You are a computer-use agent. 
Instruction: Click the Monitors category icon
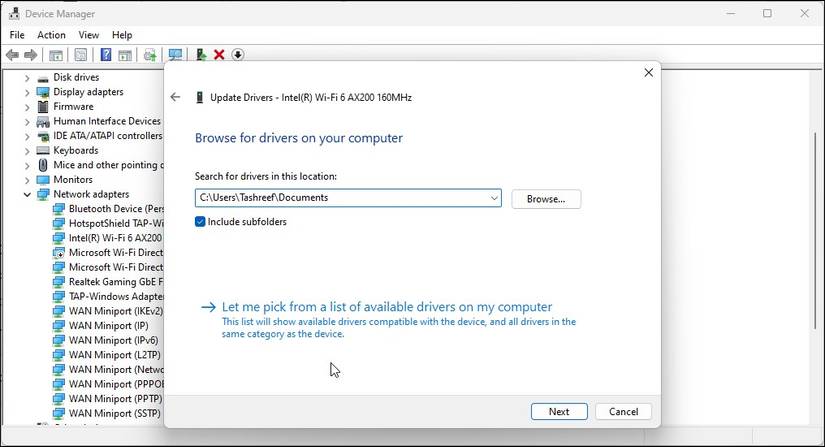[43, 180]
